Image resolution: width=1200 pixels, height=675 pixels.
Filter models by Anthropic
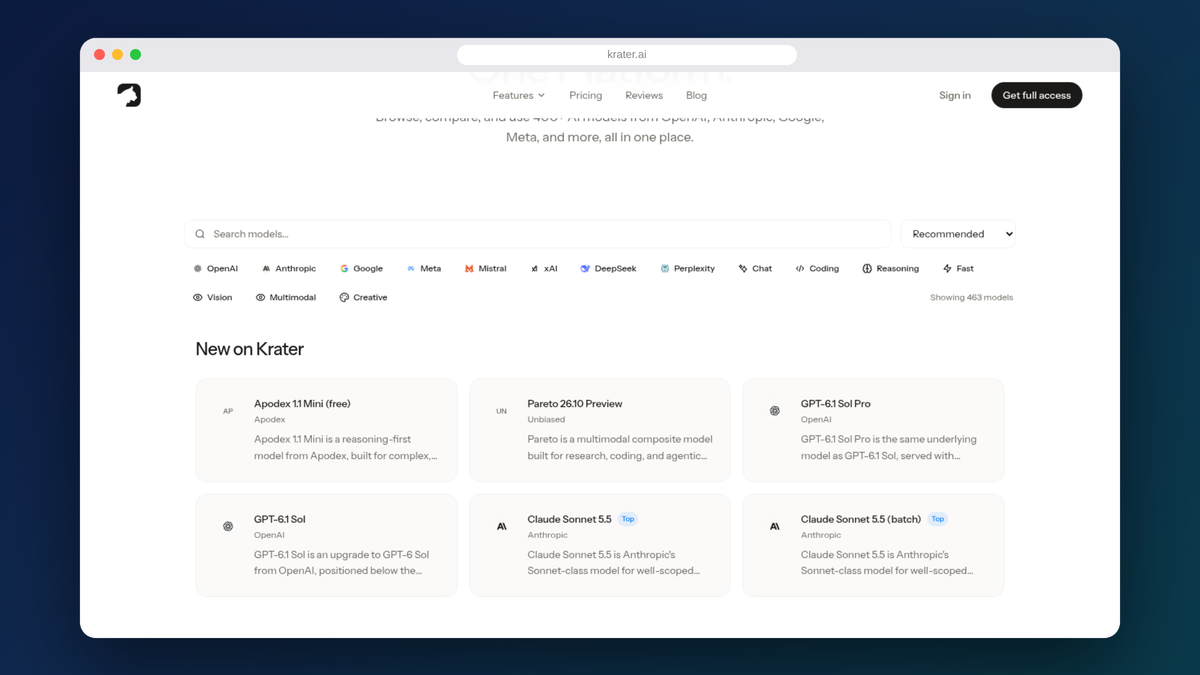point(289,269)
